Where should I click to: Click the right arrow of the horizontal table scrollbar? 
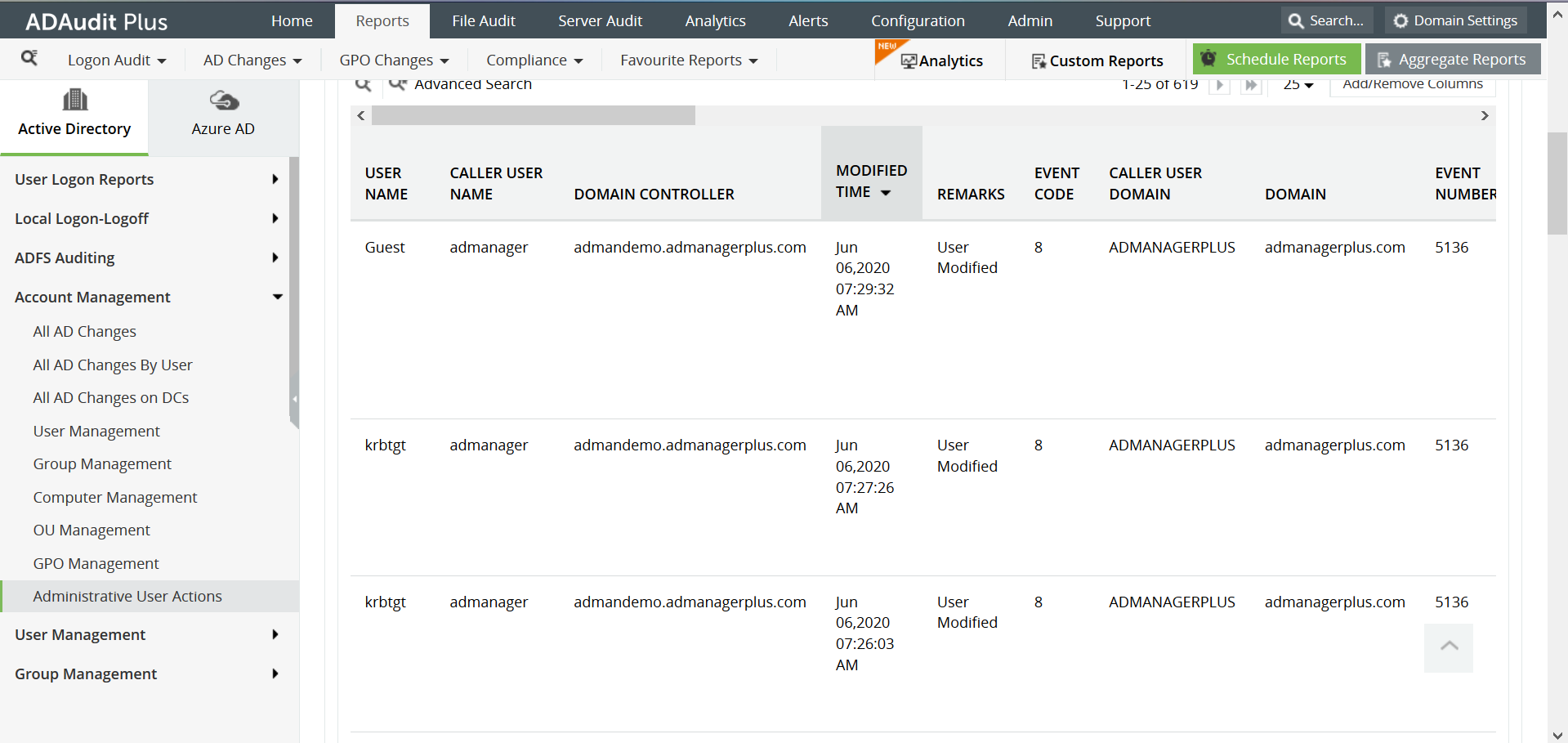coord(1485,116)
